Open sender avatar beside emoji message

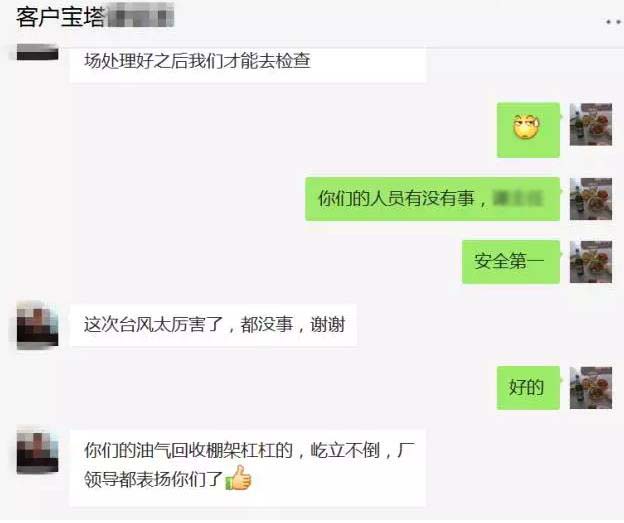591,124
